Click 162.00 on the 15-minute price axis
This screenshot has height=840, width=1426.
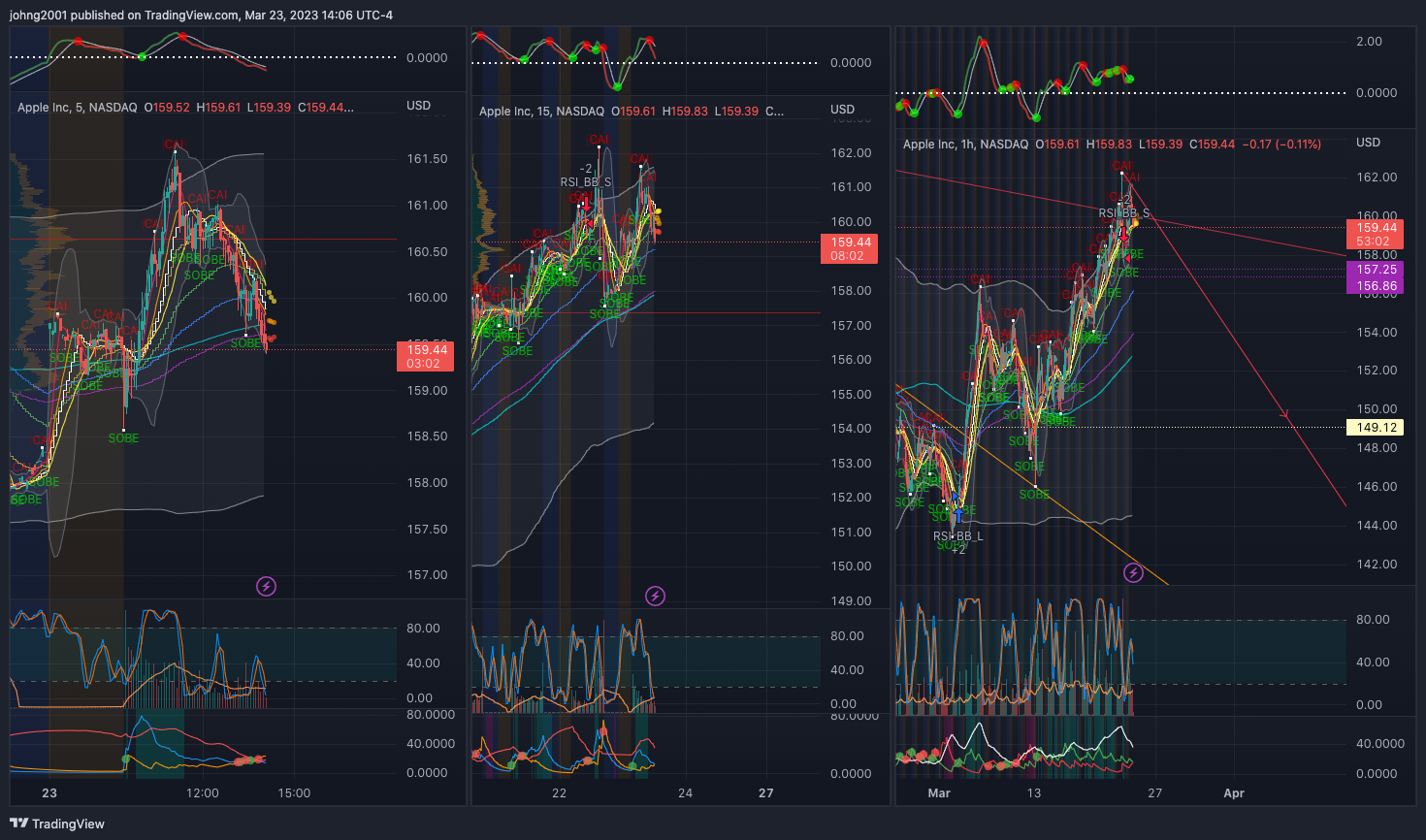click(851, 153)
